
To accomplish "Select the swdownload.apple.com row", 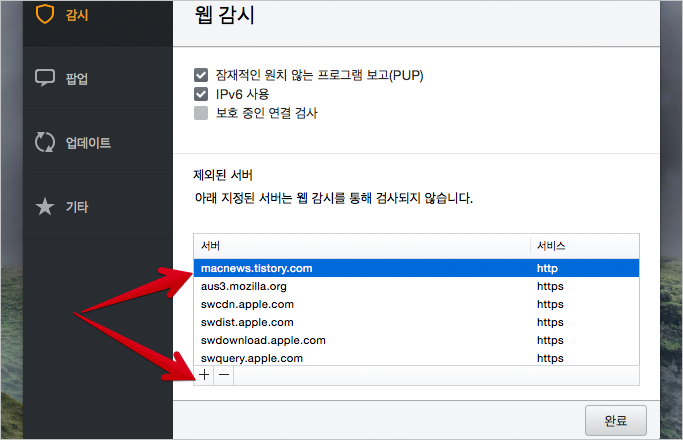I will click(416, 340).
